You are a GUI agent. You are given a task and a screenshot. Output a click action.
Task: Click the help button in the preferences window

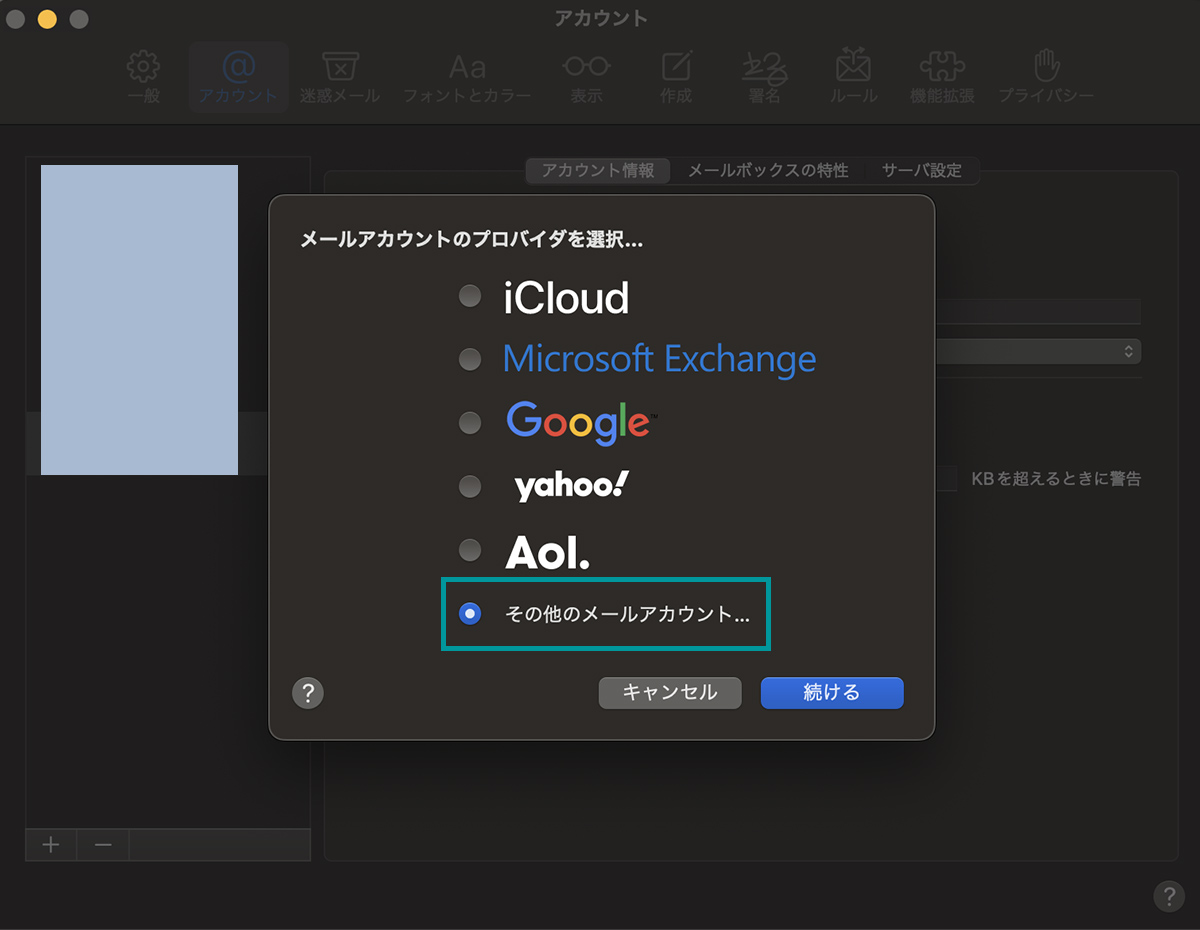coord(1169,895)
